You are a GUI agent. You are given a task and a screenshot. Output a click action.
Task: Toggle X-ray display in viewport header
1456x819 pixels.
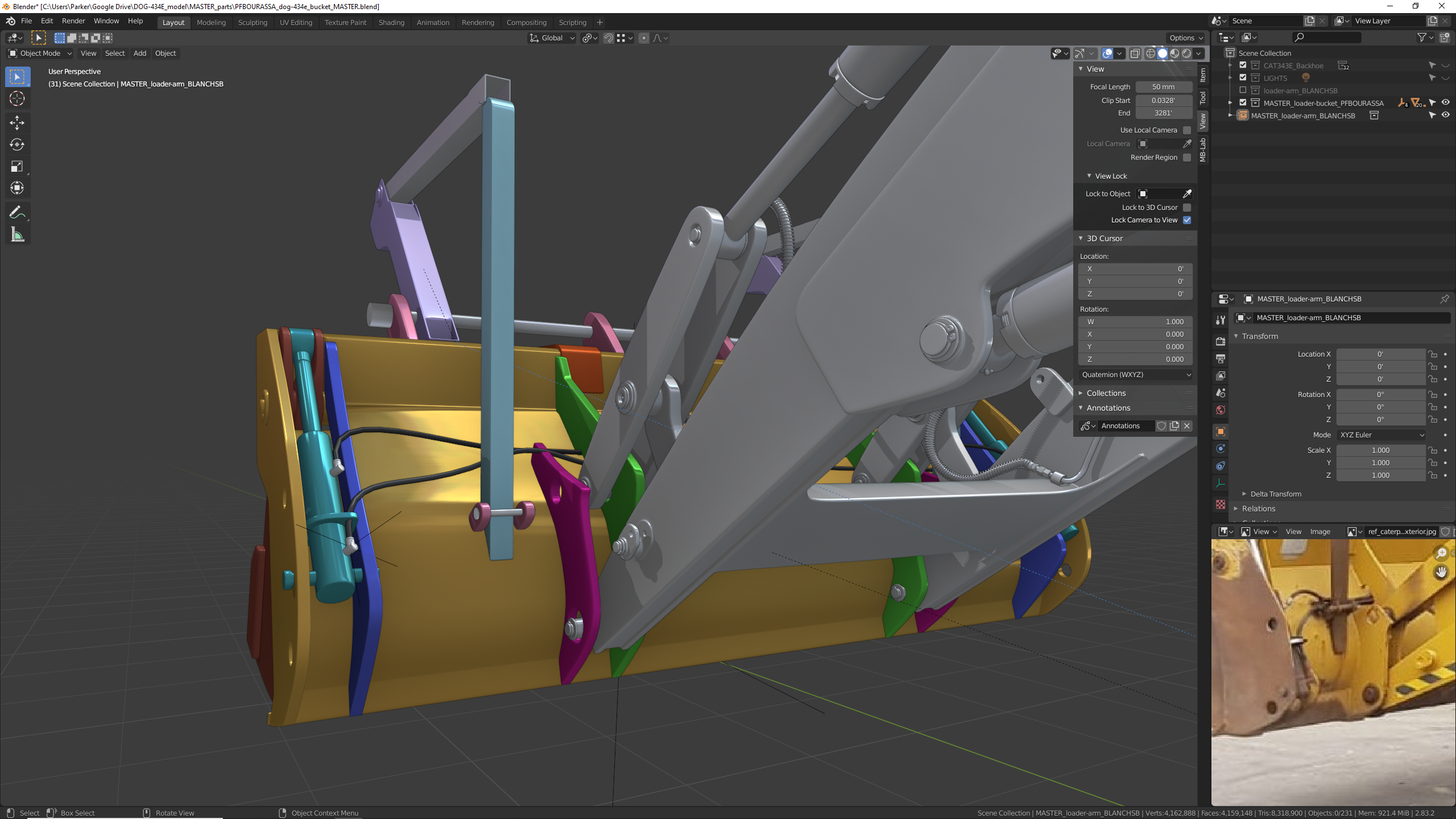(x=1135, y=53)
